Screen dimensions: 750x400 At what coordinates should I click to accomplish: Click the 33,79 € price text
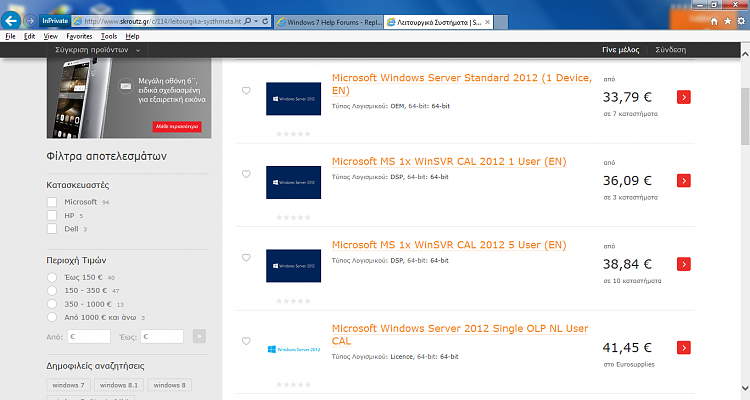pyautogui.click(x=627, y=97)
